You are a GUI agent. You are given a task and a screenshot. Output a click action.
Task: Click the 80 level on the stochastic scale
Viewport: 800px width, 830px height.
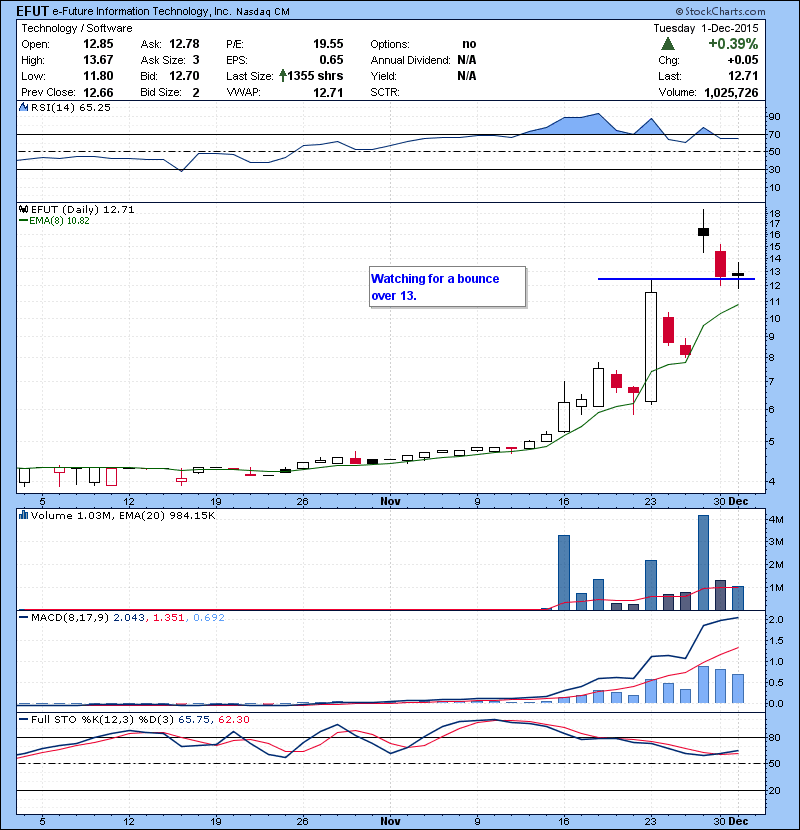point(774,737)
